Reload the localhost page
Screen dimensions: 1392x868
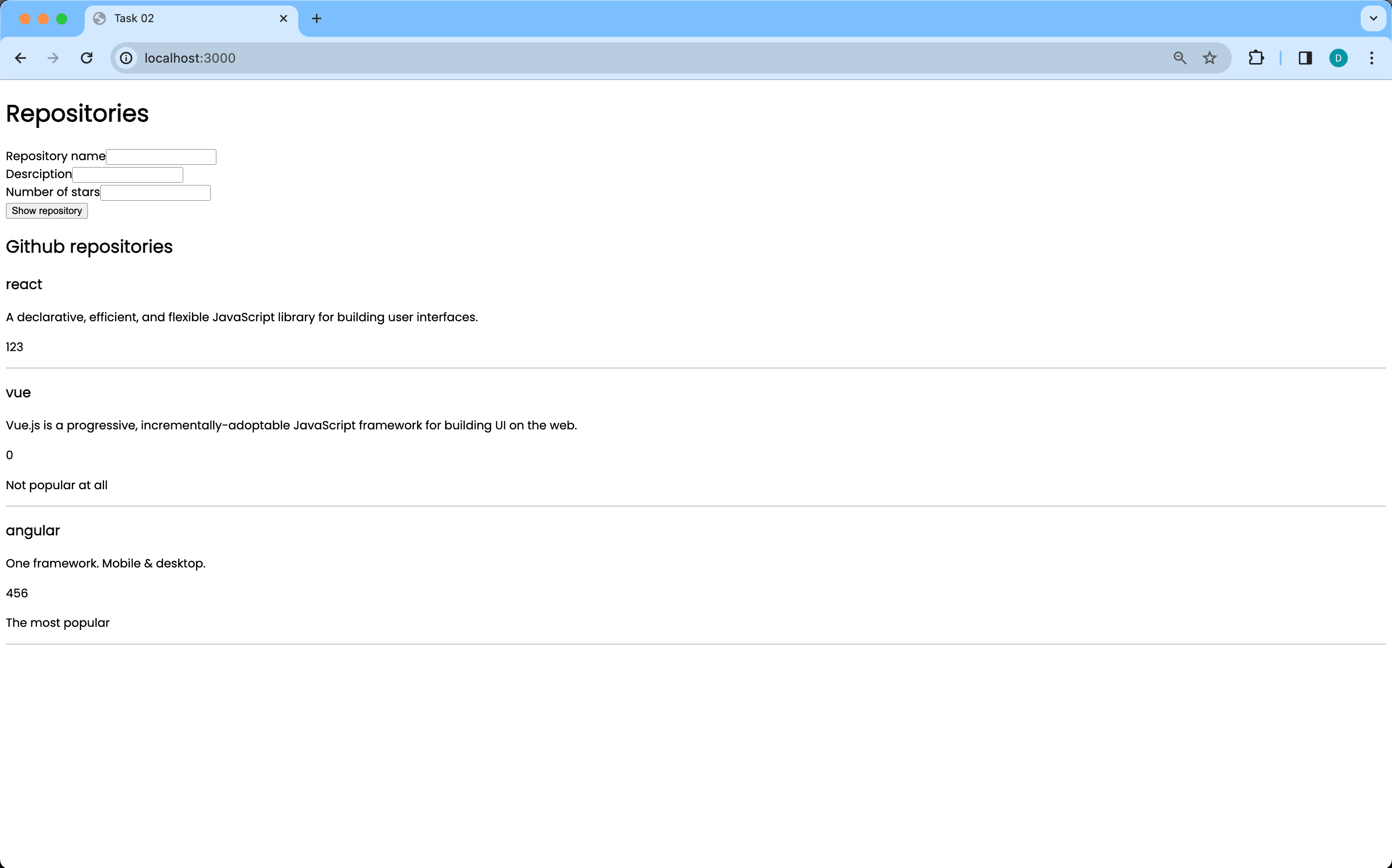pyautogui.click(x=87, y=58)
